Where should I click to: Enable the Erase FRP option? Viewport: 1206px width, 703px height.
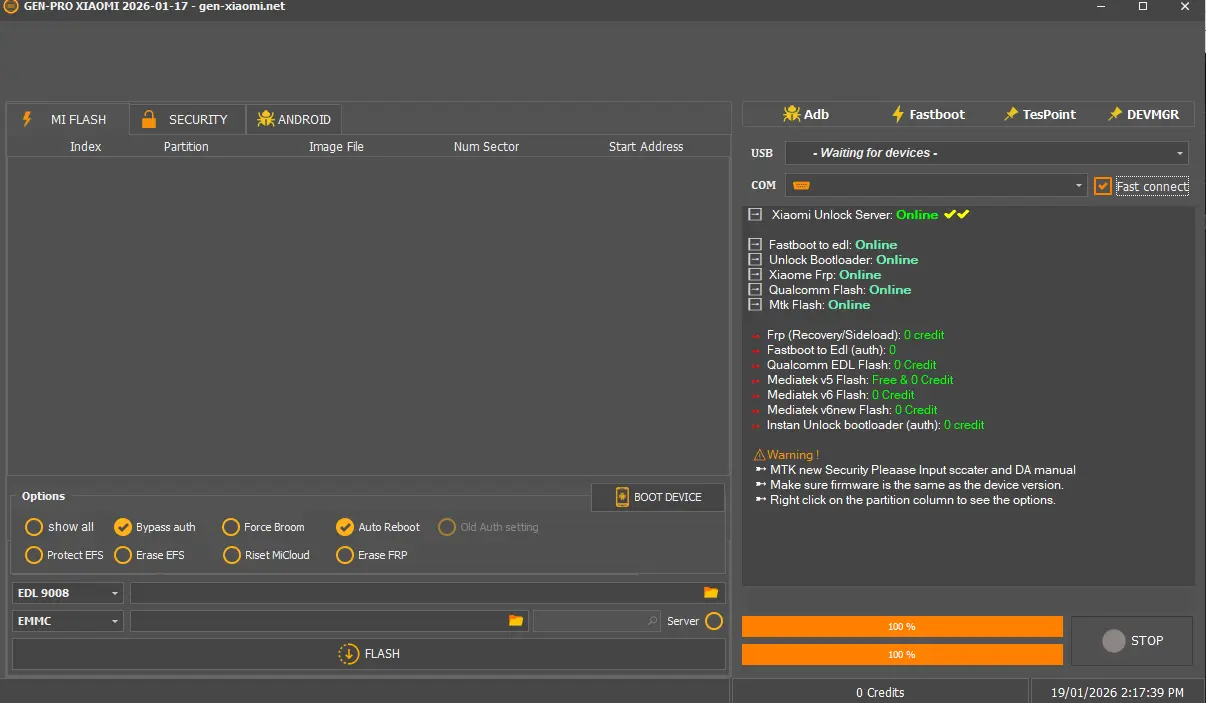point(345,555)
